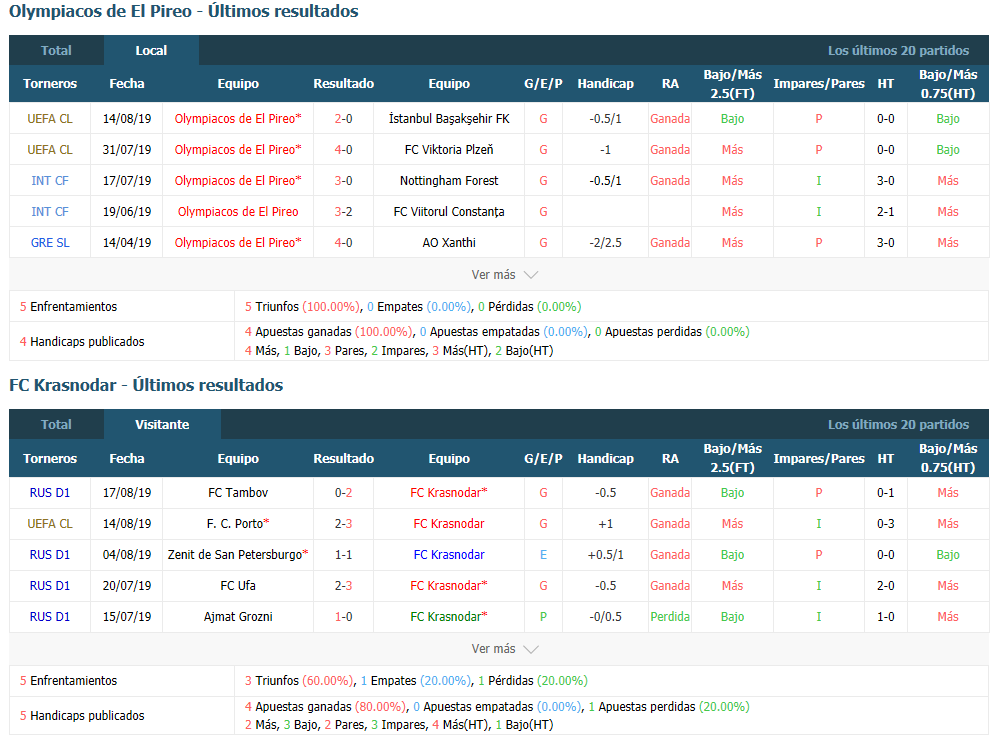Click FC Krasnodar - Últimos resultados heading
The width and height of the screenshot is (1006, 739).
click(146, 385)
